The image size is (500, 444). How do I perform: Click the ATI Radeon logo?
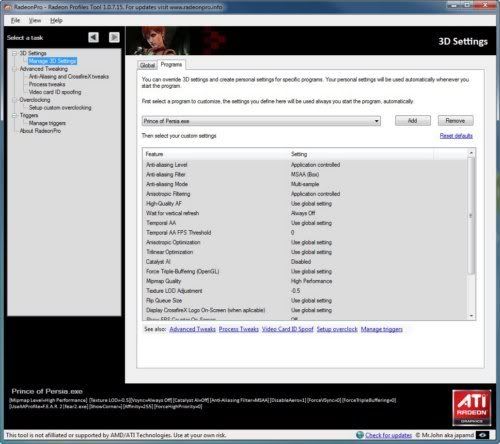(x=472, y=408)
